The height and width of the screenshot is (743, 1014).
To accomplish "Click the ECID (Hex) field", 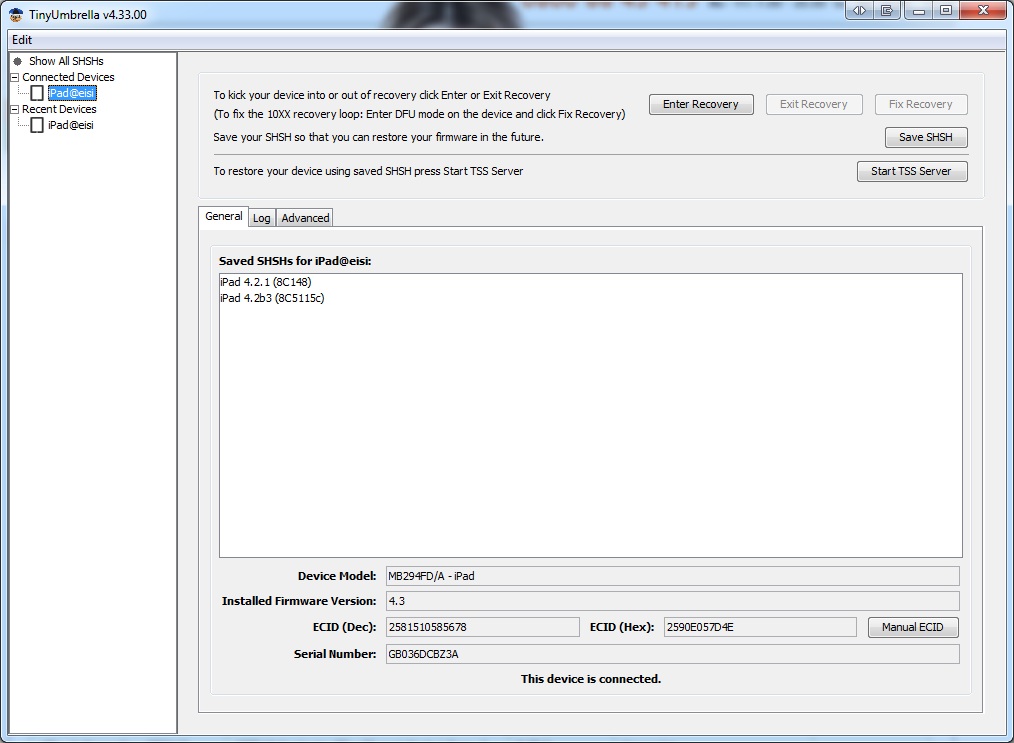I will click(x=760, y=627).
